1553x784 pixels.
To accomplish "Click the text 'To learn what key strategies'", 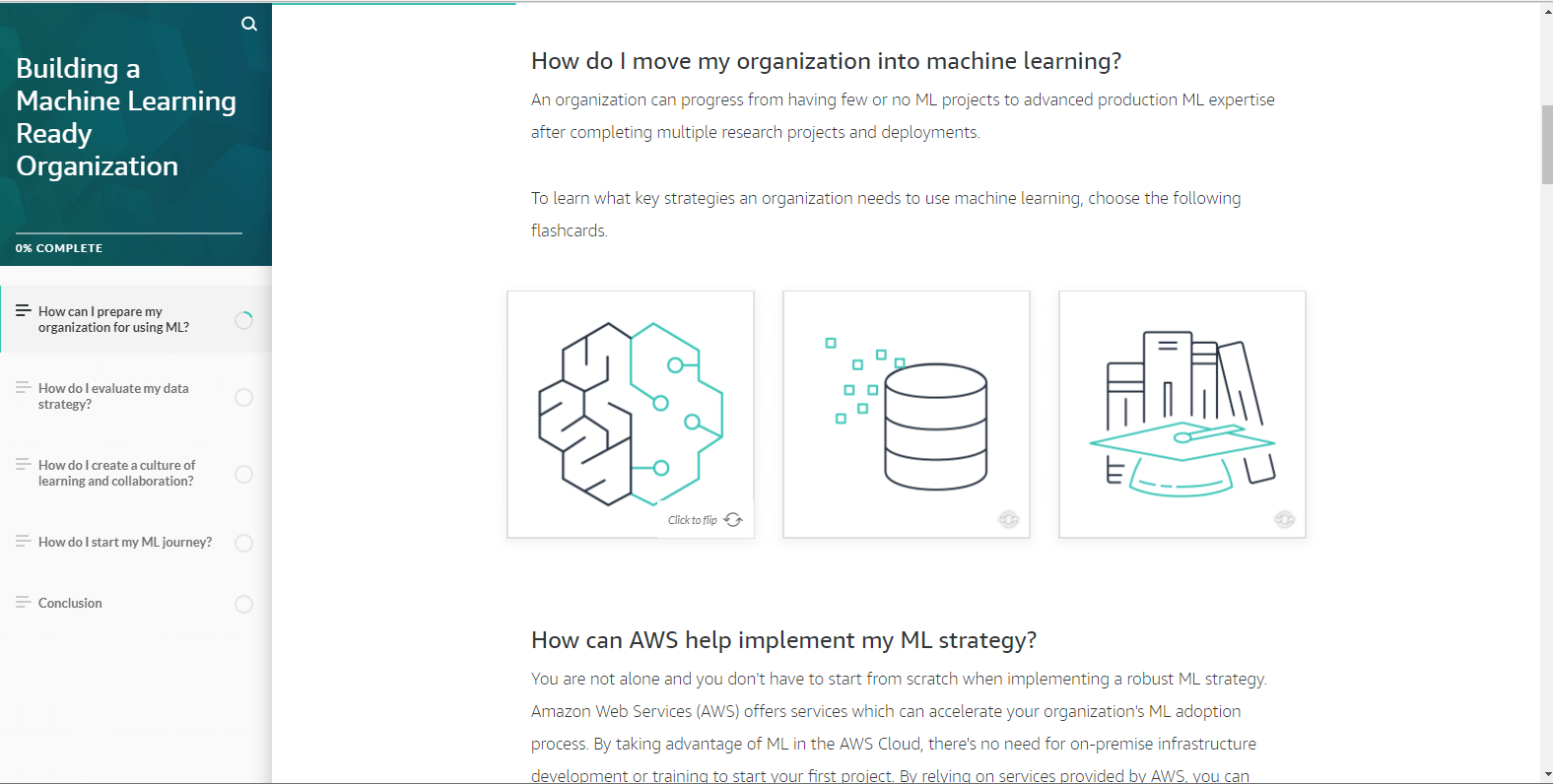I will pos(886,215).
